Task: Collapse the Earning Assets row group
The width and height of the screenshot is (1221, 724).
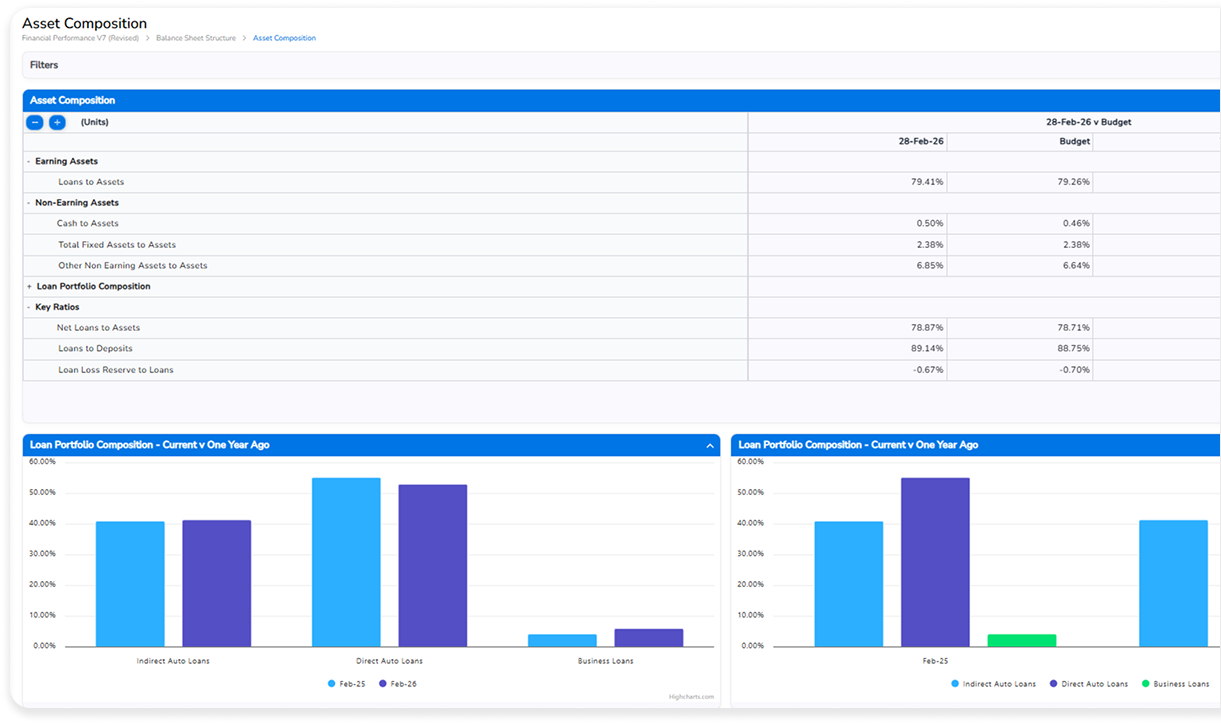Action: 29,161
